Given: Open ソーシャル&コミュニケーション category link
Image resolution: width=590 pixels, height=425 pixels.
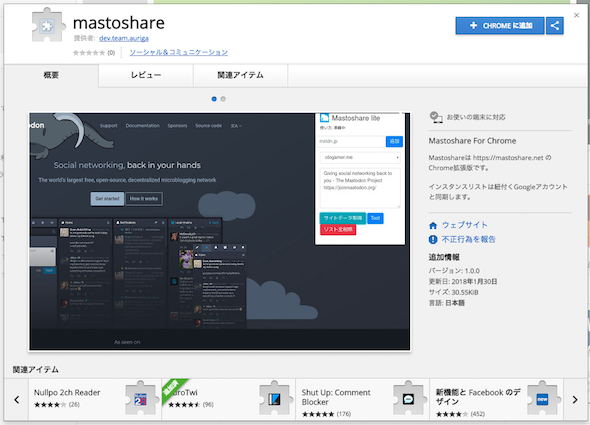Looking at the screenshot, I should tap(178, 52).
